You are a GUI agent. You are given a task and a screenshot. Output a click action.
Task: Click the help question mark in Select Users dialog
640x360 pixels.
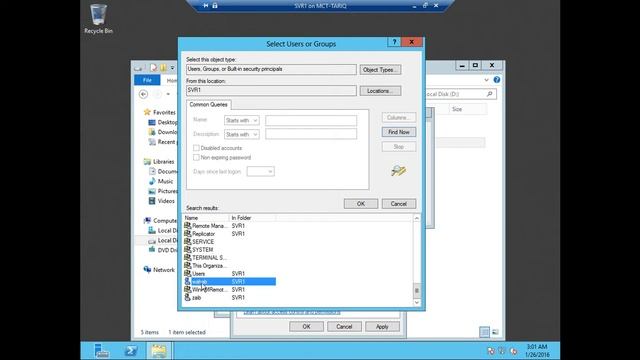click(394, 42)
